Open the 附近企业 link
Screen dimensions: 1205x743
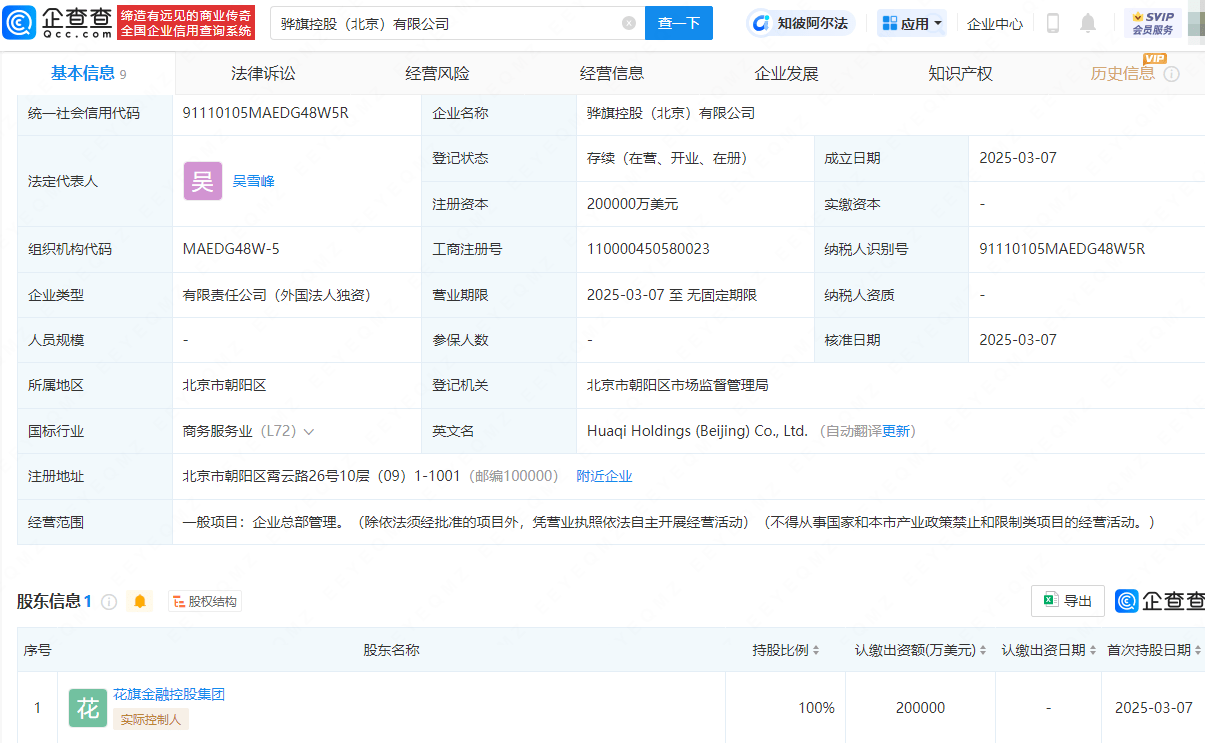click(604, 476)
